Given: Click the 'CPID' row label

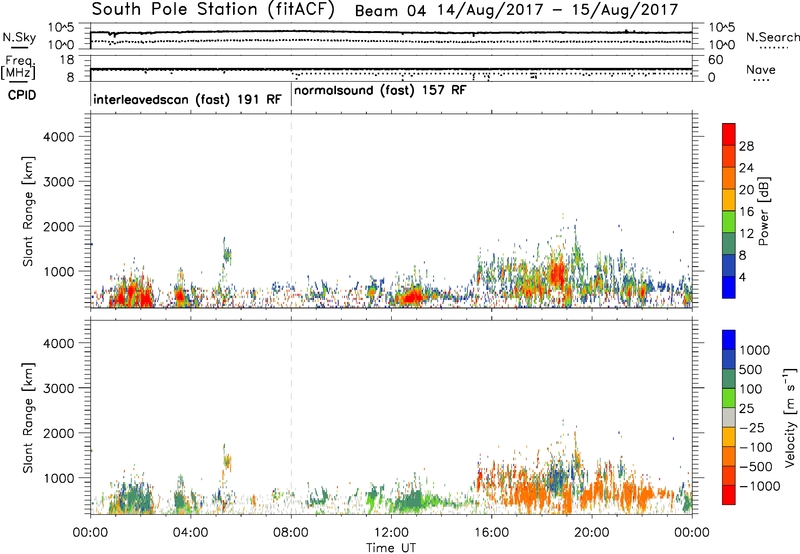Looking at the screenshot, I should pos(22,95).
